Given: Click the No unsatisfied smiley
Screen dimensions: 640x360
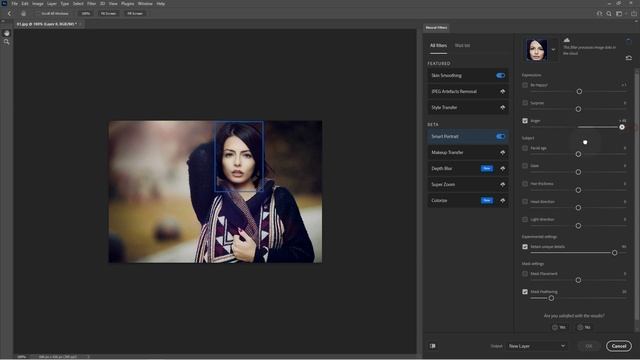Looking at the screenshot, I should point(584,327).
